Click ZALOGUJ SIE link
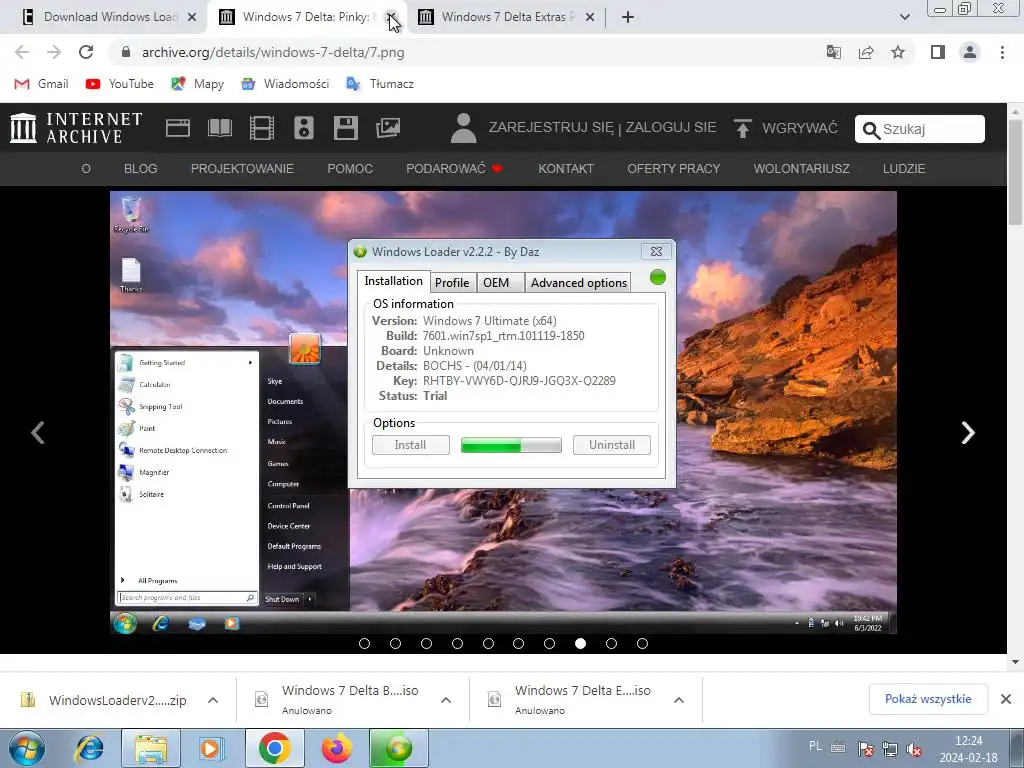Image resolution: width=1024 pixels, height=768 pixels. (x=671, y=127)
